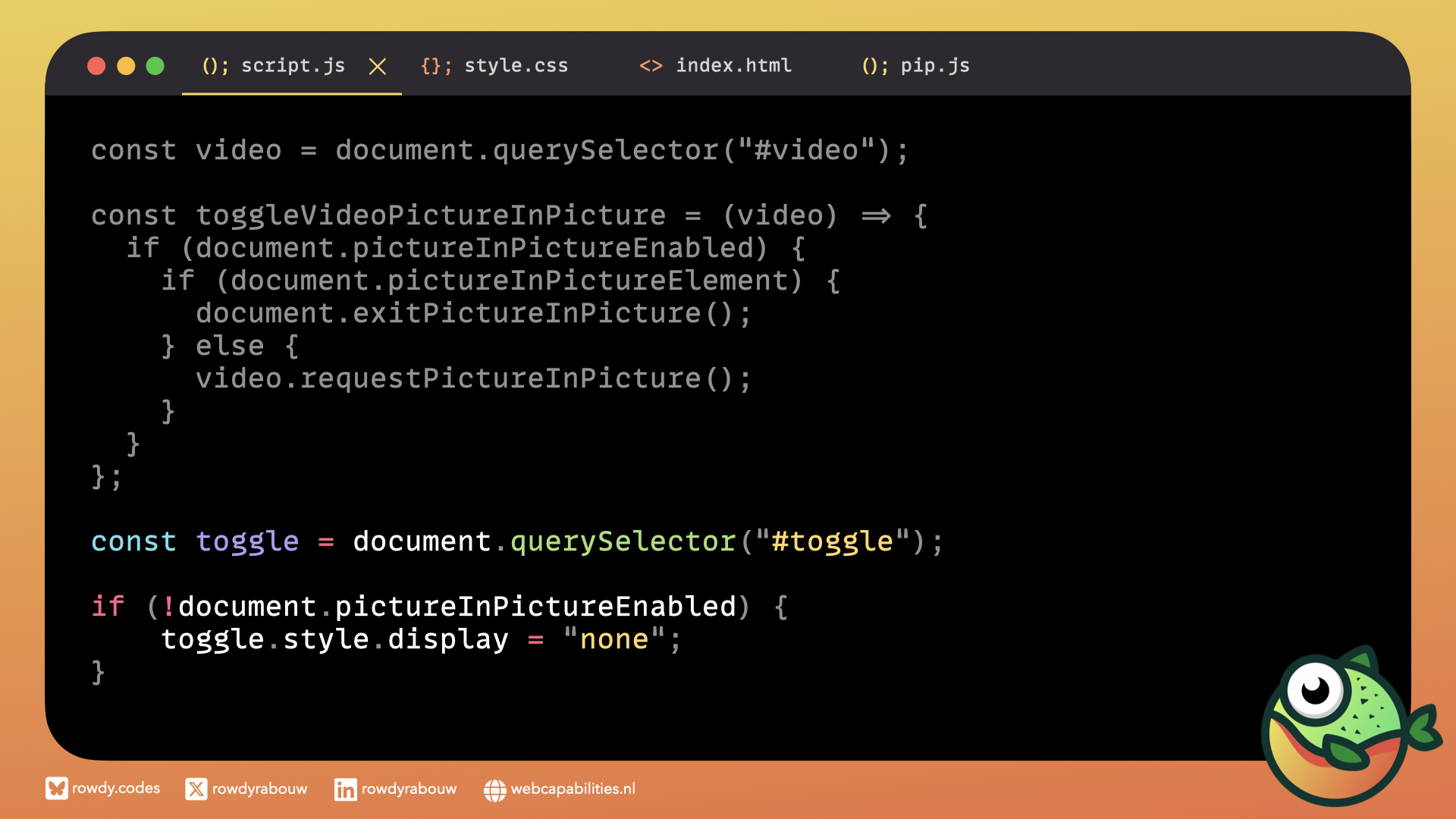The image size is (1456, 819).
Task: Click the yellow minimize window dot
Action: point(126,66)
